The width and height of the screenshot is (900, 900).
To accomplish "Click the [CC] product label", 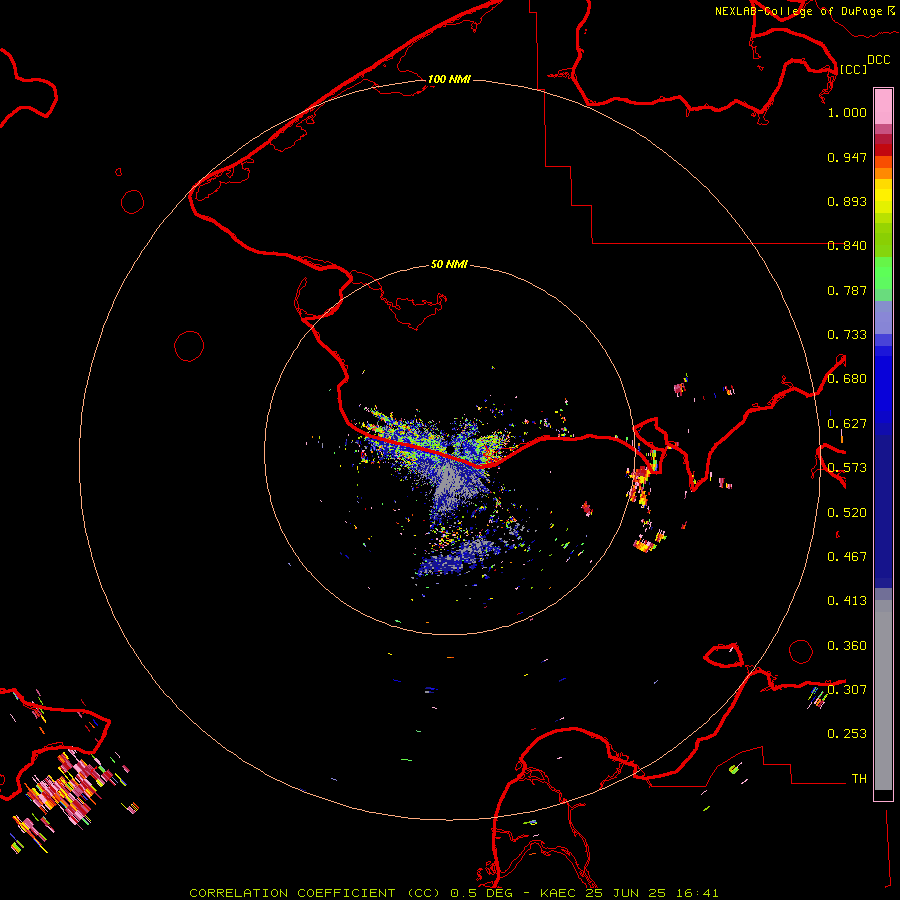I will [x=853, y=69].
